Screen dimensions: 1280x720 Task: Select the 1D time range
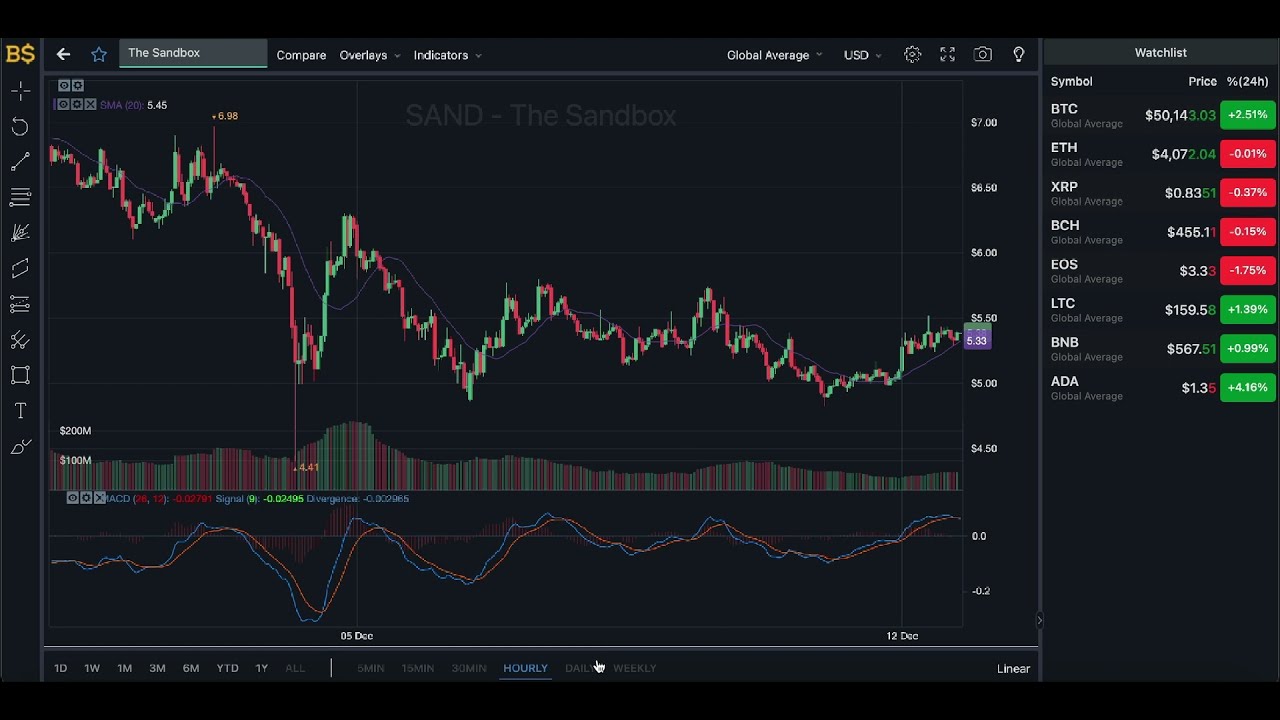click(x=60, y=668)
